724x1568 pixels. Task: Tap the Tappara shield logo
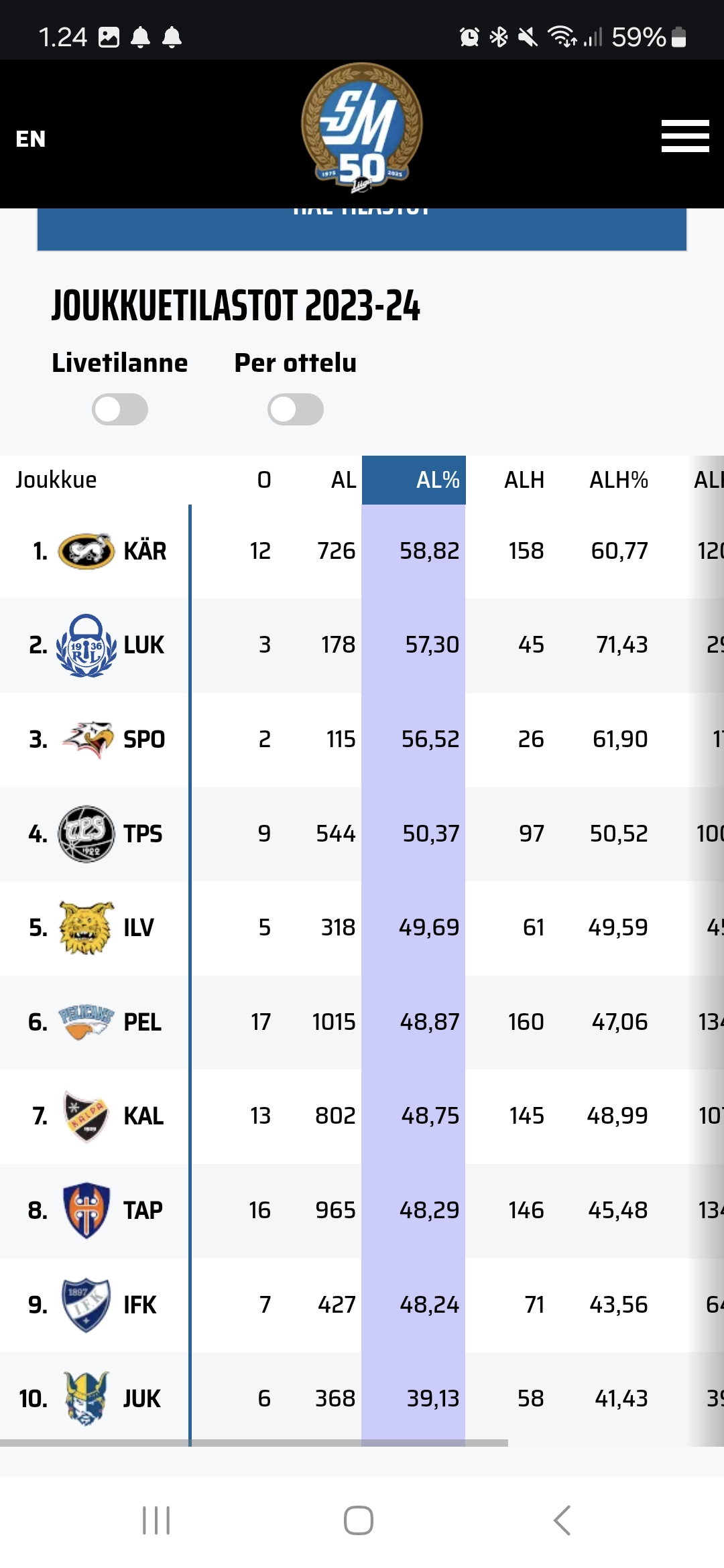(86, 1210)
